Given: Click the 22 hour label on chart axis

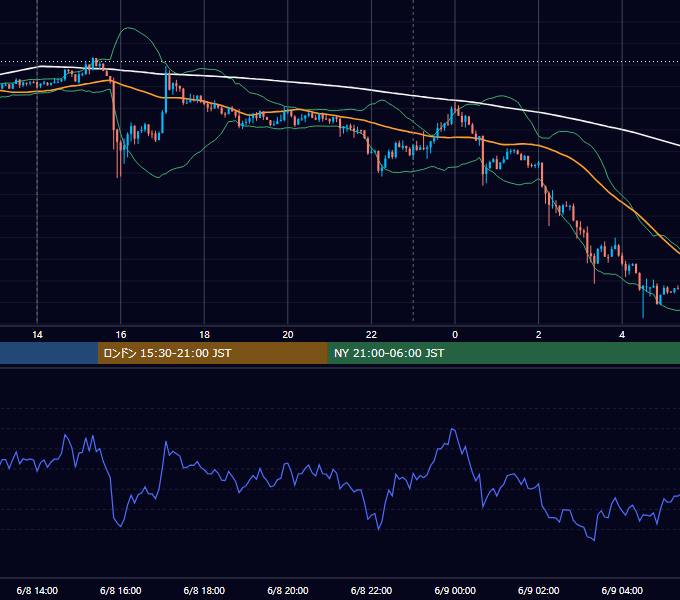Looking at the screenshot, I should tap(371, 335).
